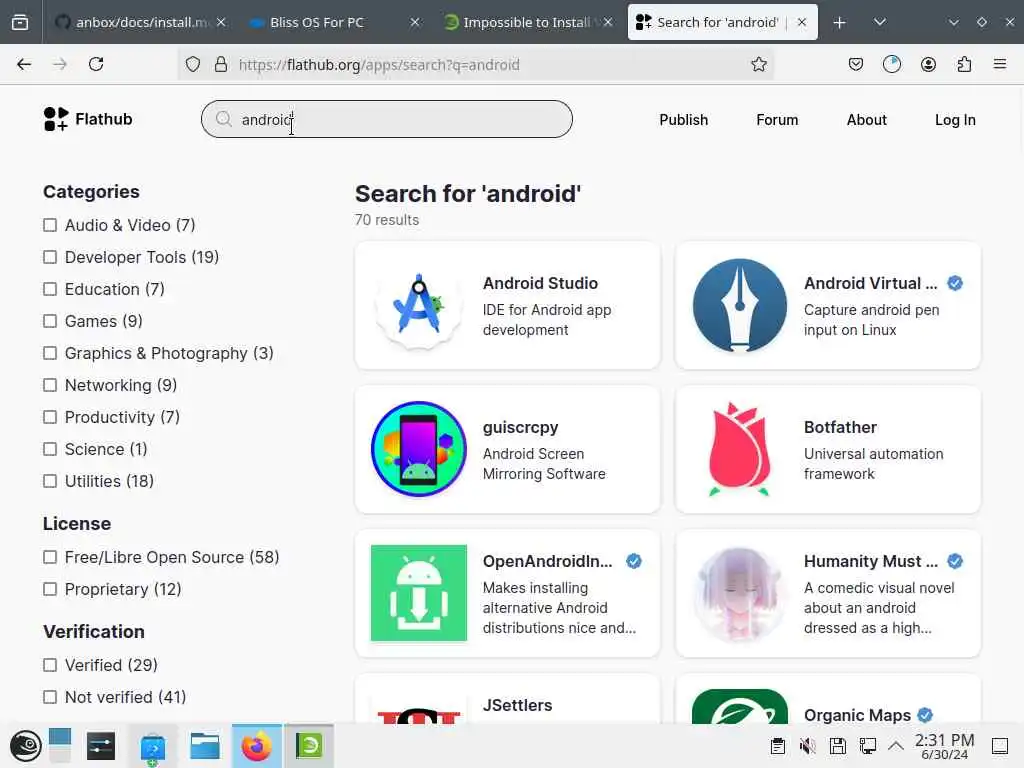Launch the Discover software center icon
This screenshot has width=1024, height=768.
click(152, 746)
